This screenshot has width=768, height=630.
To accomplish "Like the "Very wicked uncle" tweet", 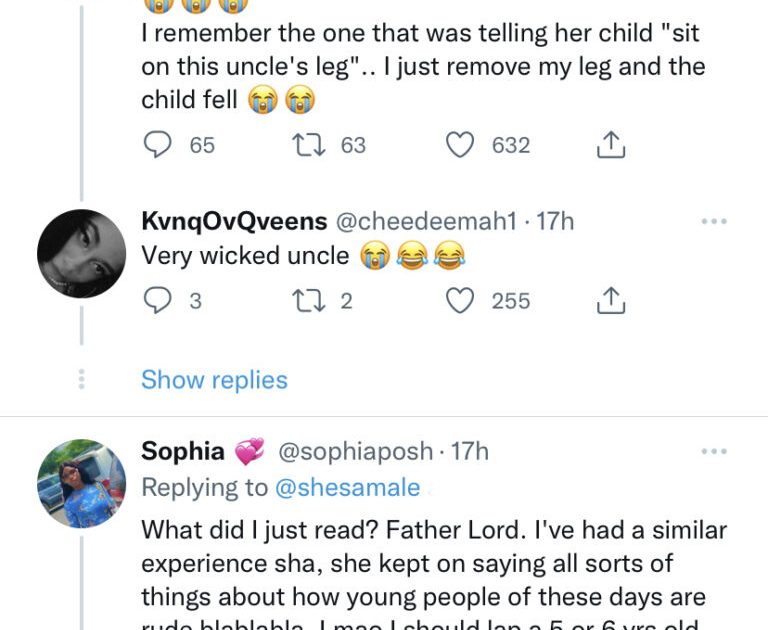I will click(x=459, y=300).
